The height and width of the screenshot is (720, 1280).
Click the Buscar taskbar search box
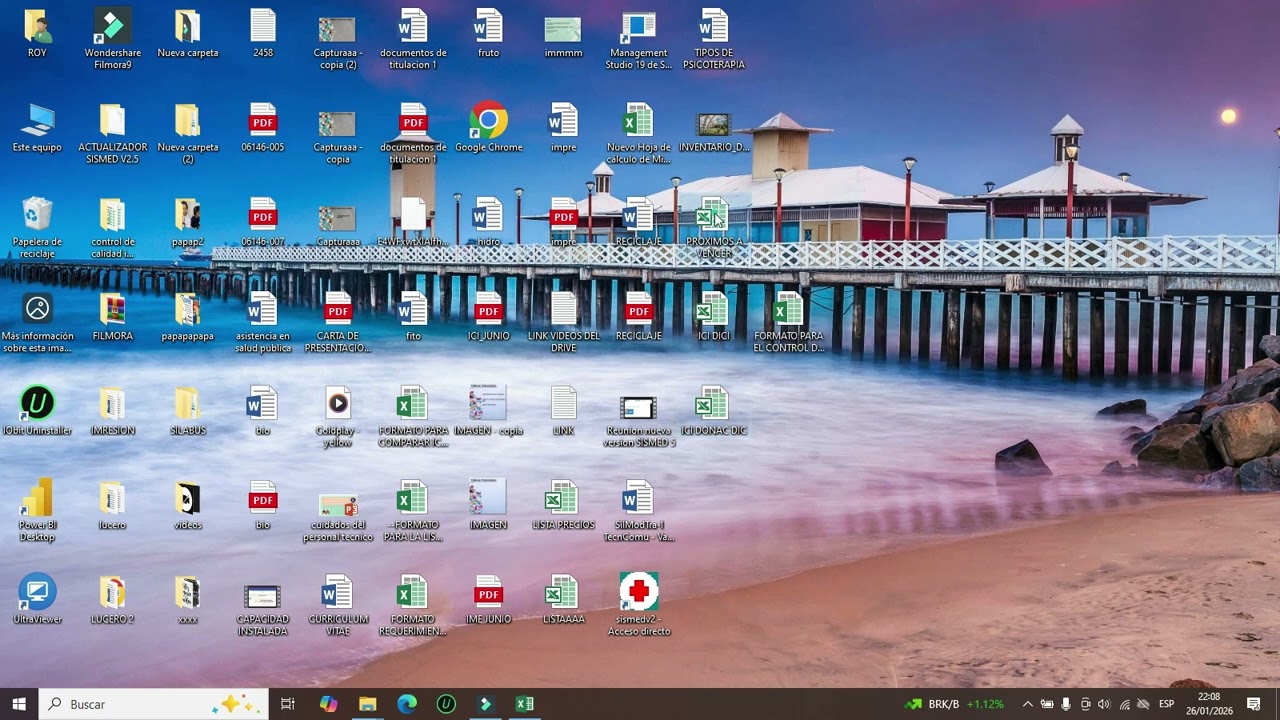tap(153, 704)
